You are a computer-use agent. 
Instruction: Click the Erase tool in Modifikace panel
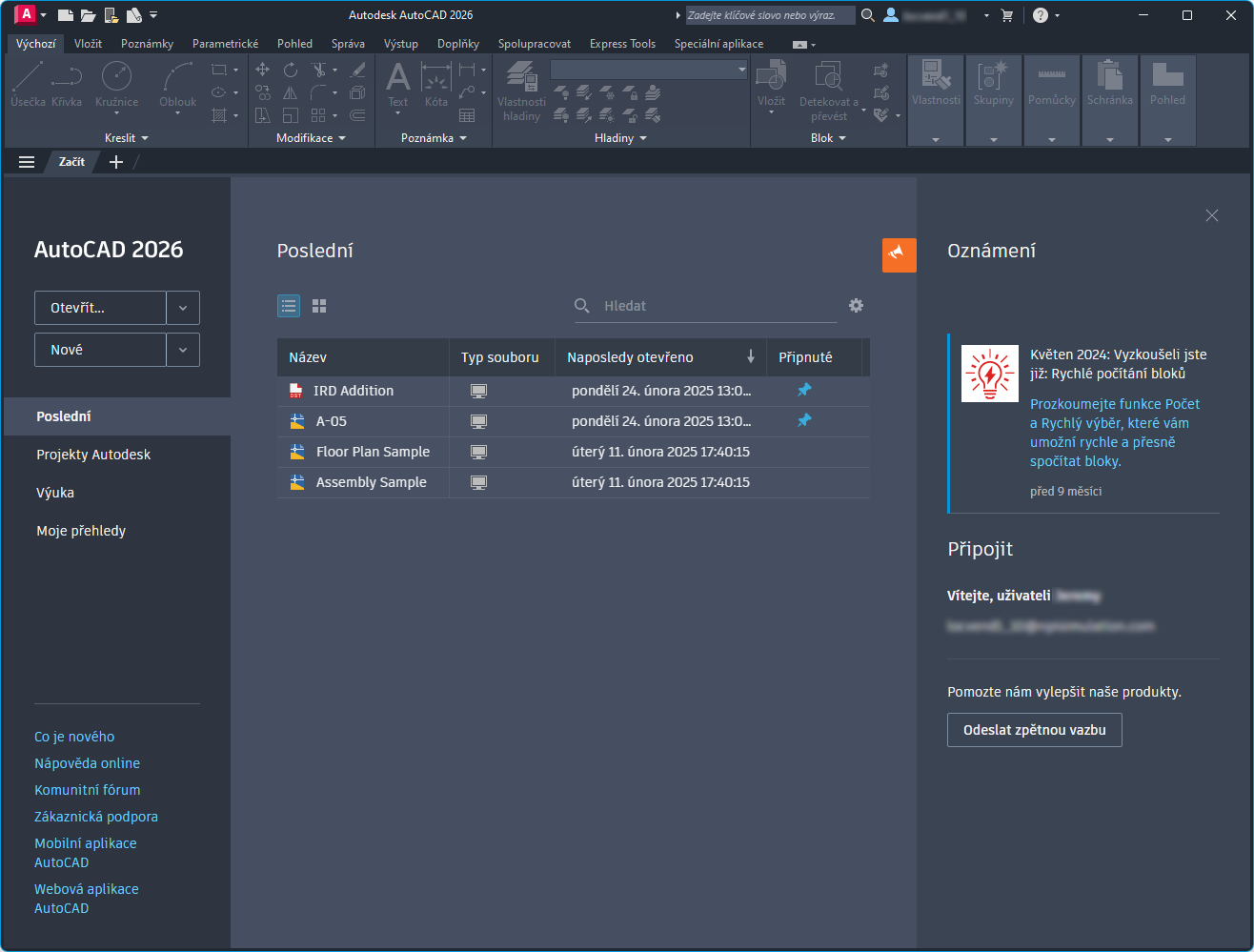pos(357,70)
